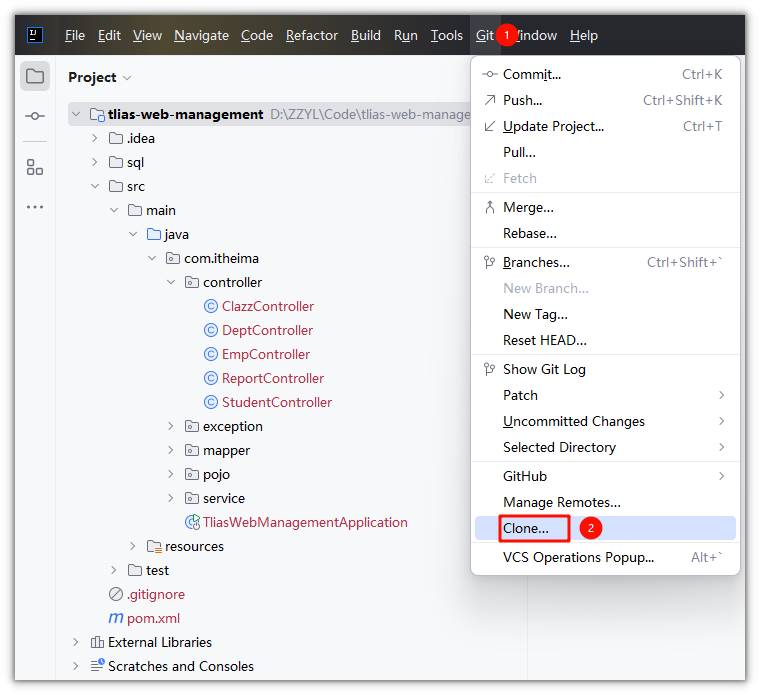Open the Project tool window folder icon

(35, 76)
